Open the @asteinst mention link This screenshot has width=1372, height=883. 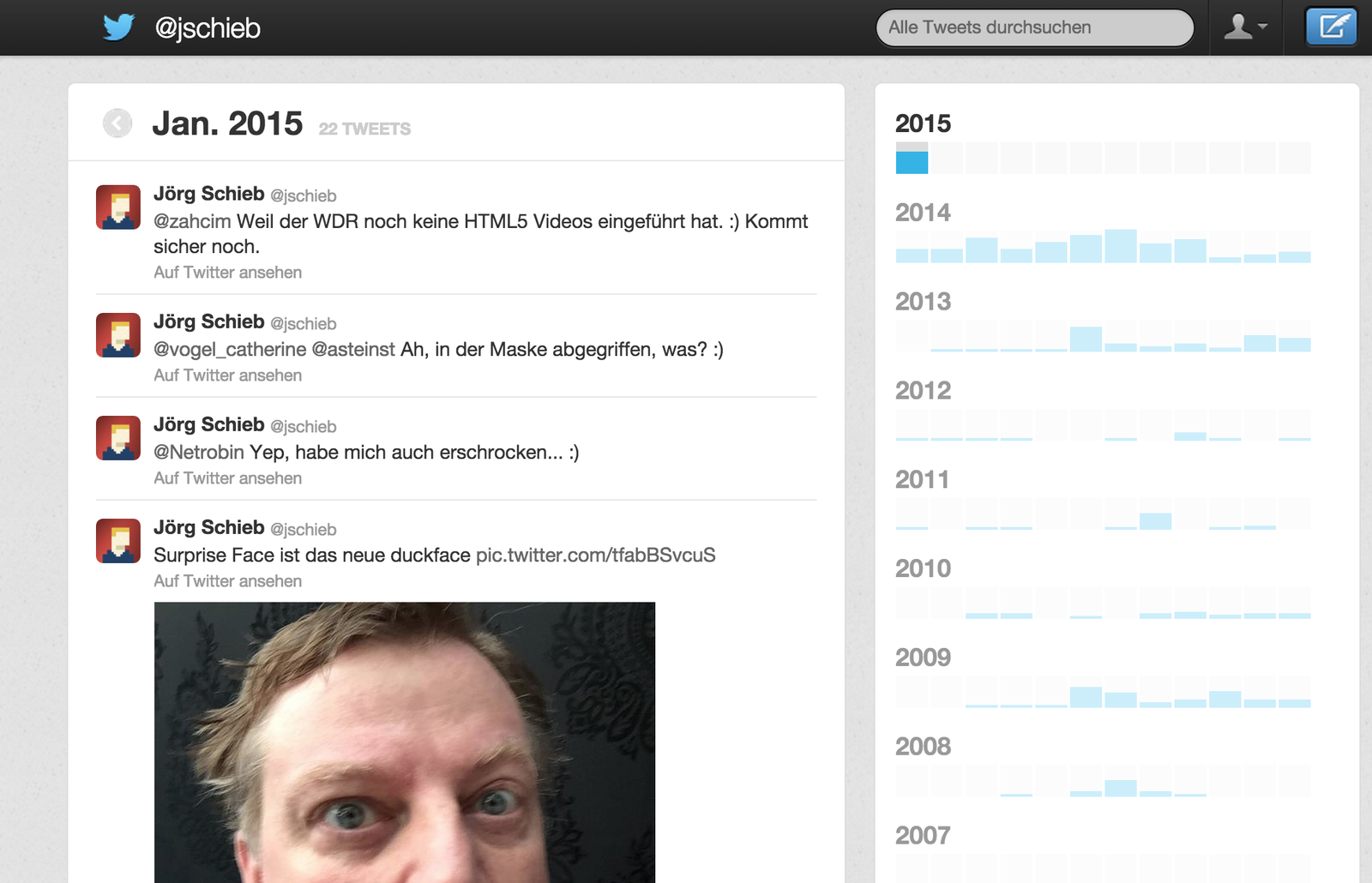tap(353, 349)
